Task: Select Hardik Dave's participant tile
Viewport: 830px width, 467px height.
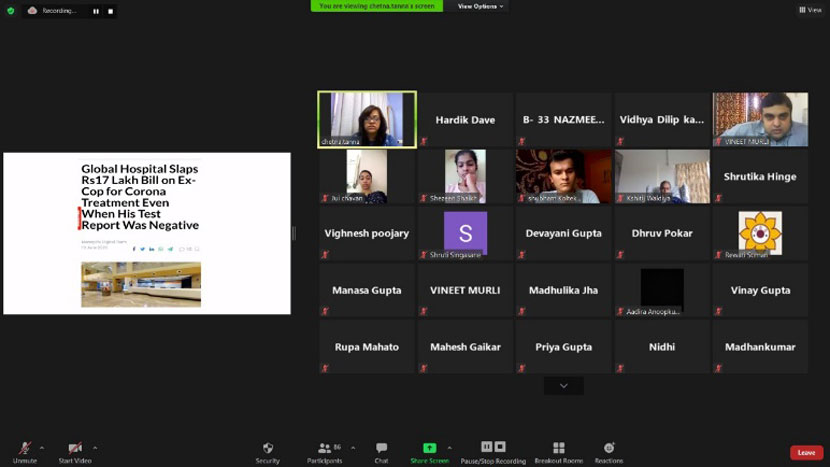Action: (x=465, y=120)
